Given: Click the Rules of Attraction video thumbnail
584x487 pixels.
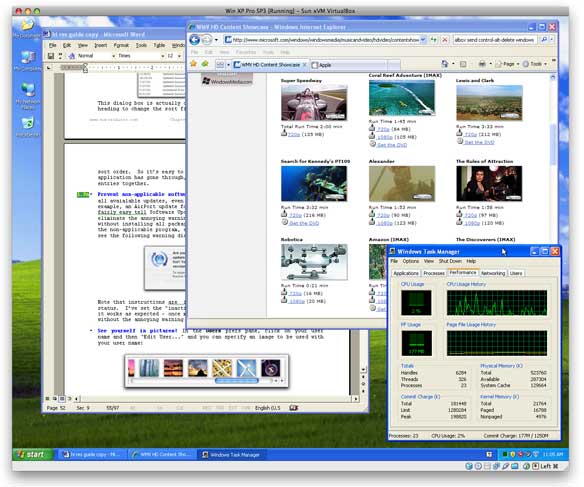Looking at the screenshot, I should [489, 184].
